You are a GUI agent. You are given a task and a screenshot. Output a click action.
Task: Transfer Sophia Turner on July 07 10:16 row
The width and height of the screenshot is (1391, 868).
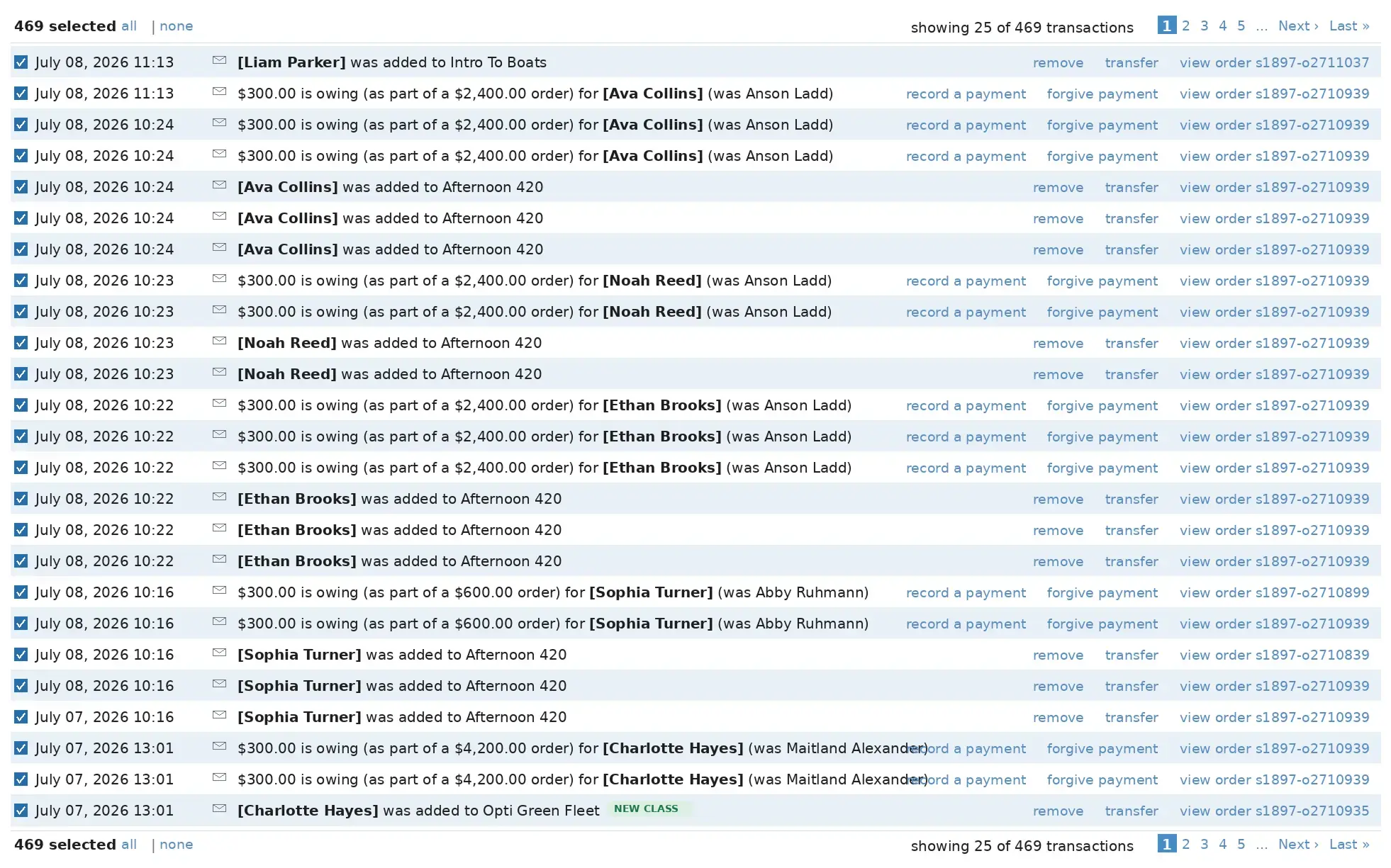point(1132,718)
